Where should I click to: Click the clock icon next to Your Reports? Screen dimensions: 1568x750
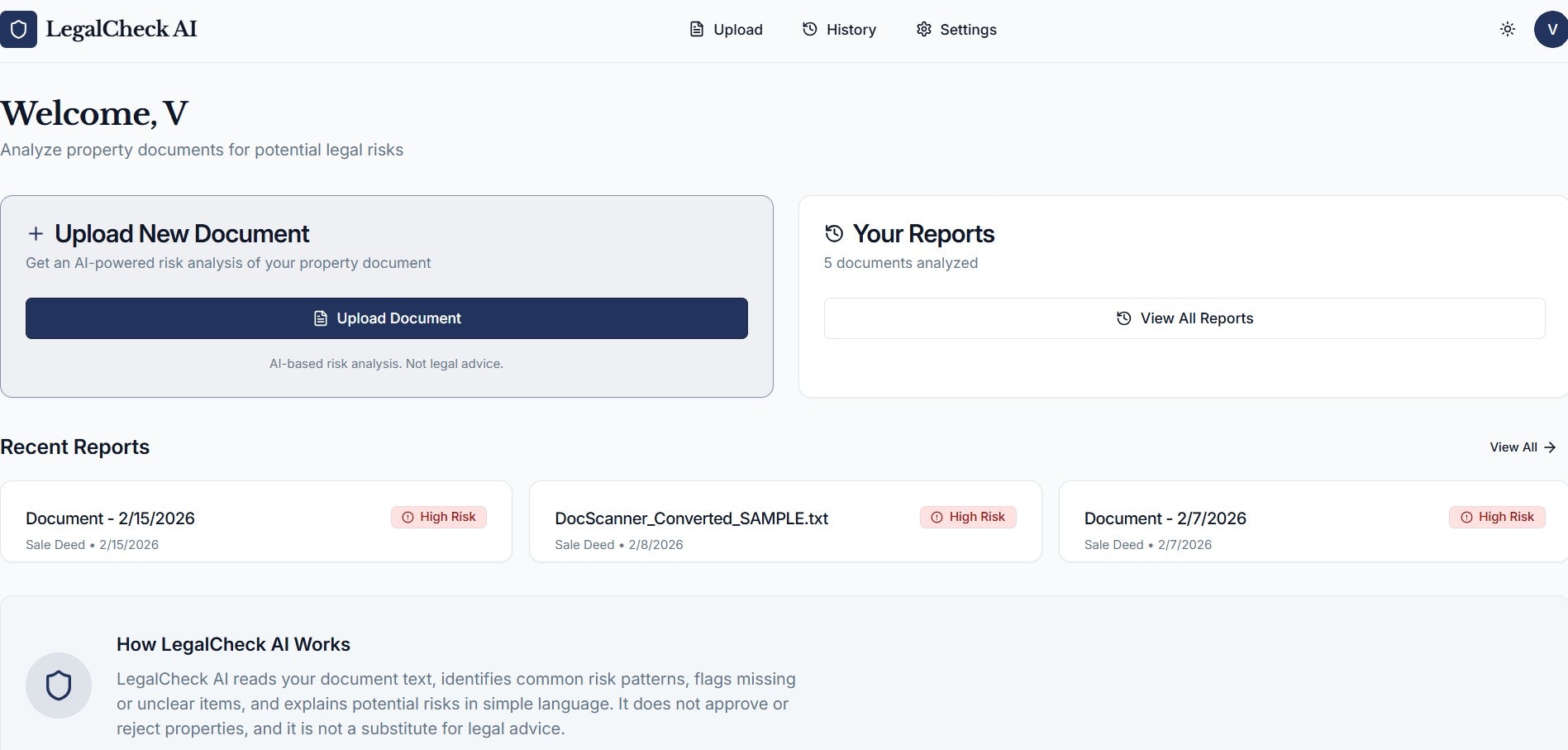point(833,233)
